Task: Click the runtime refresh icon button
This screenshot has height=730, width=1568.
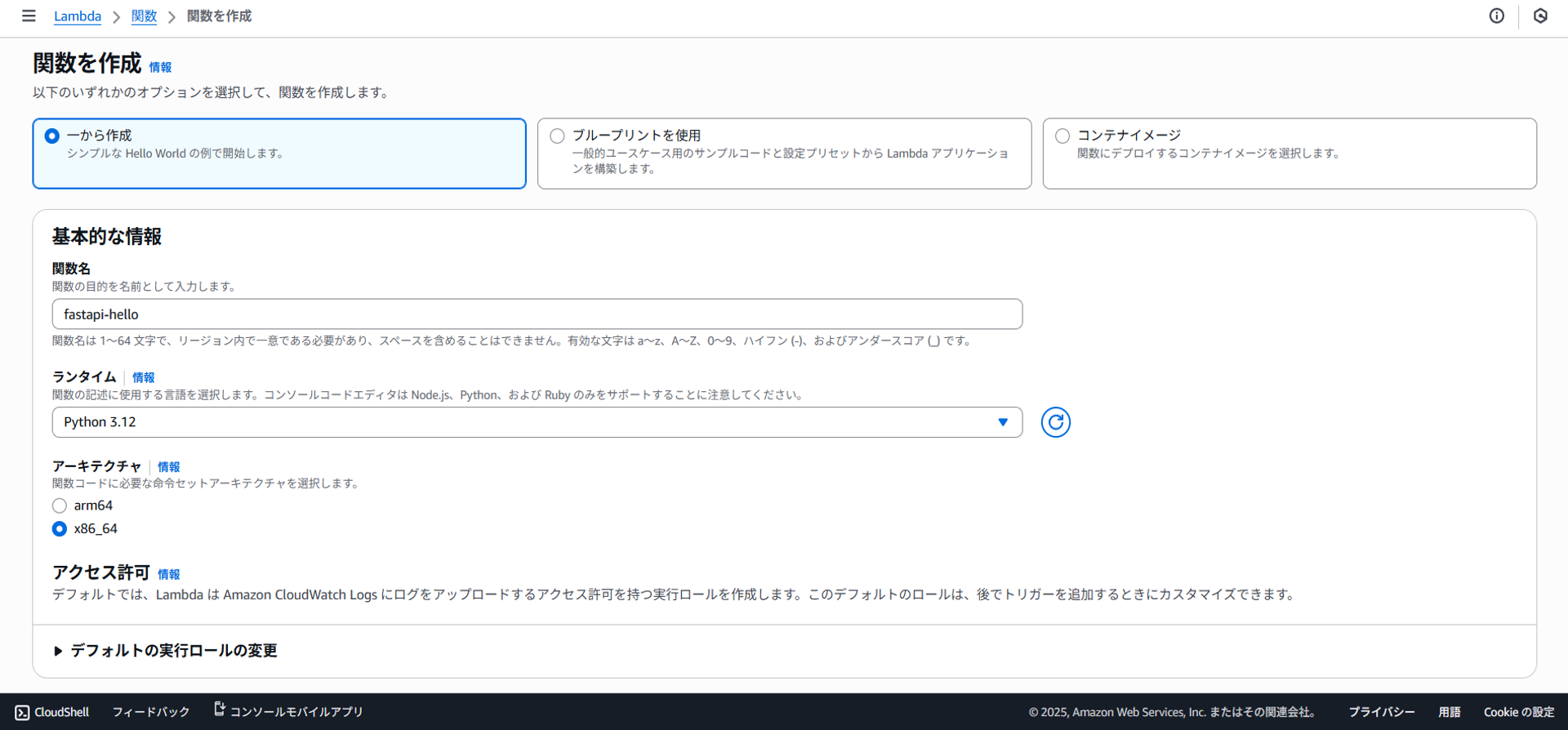Action: 1055,422
